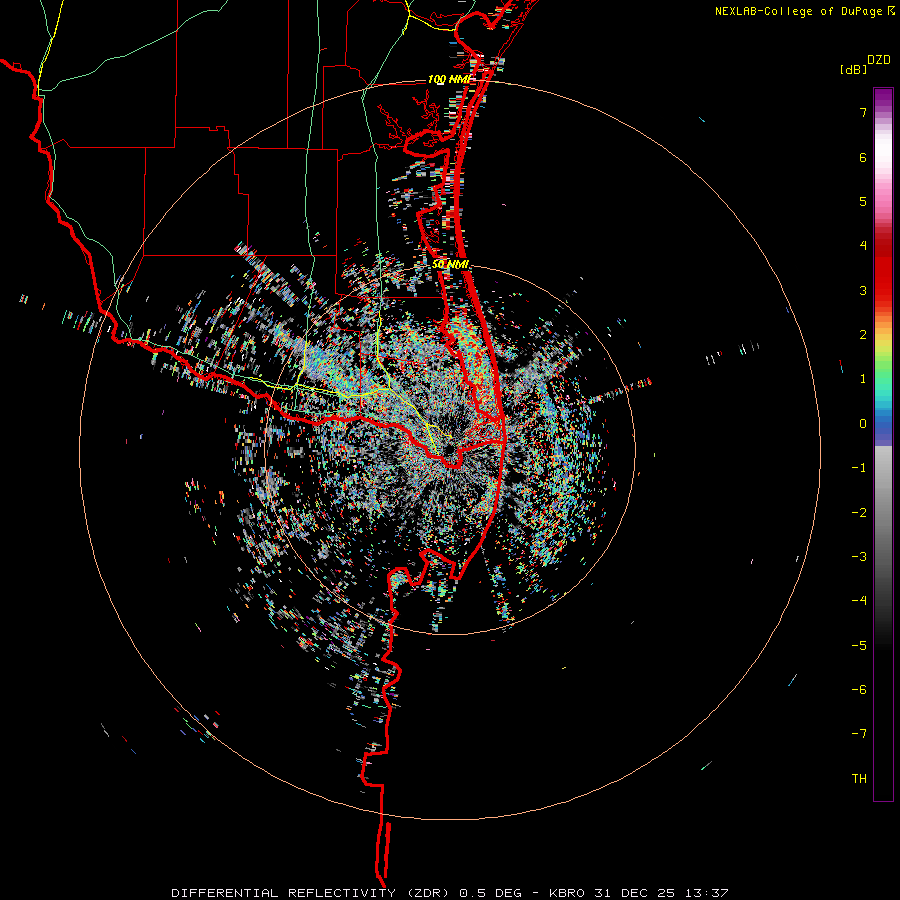Select the 0 value on the scale
This screenshot has height=900, width=900.
(863, 424)
